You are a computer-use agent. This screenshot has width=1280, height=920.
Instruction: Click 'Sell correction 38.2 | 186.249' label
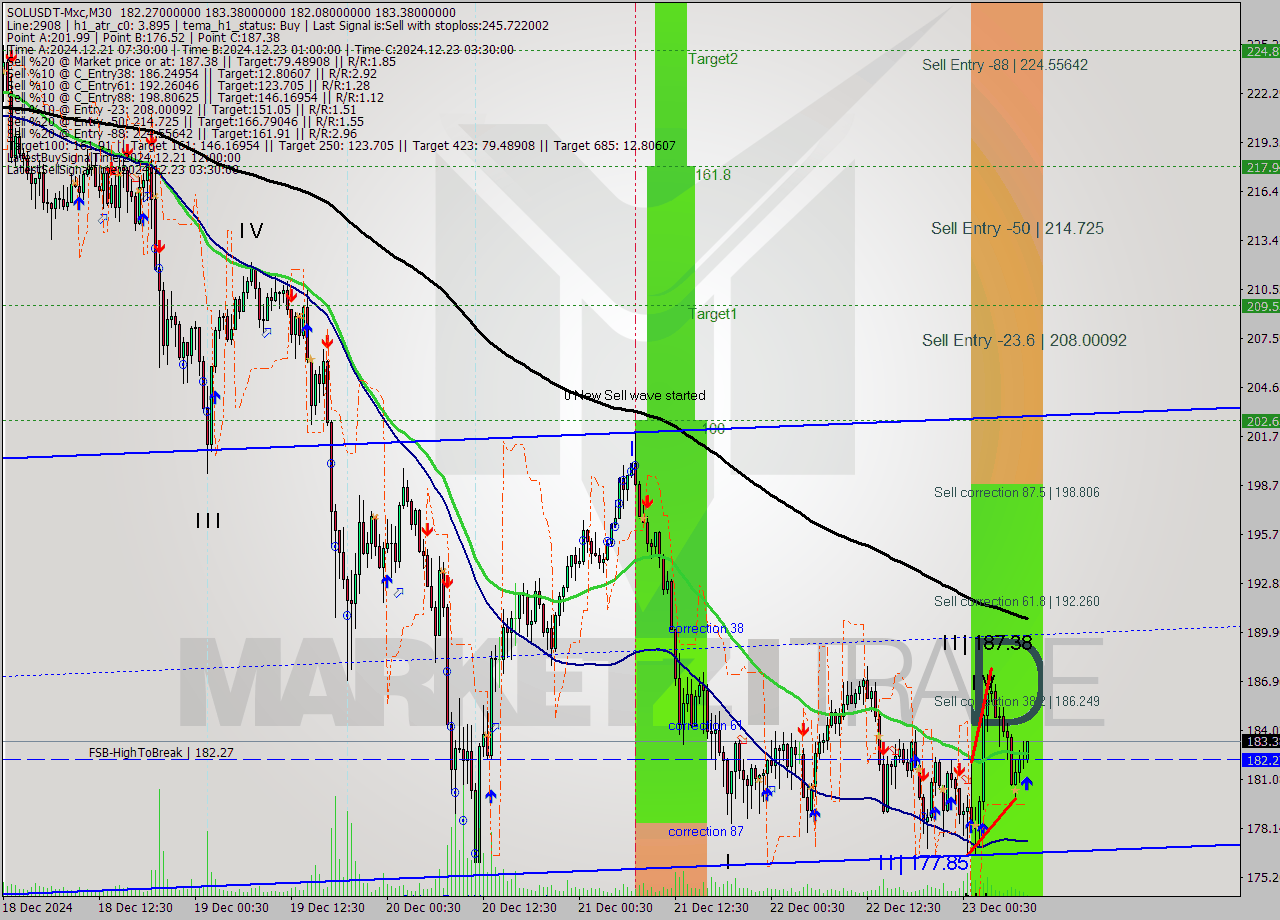click(1017, 701)
